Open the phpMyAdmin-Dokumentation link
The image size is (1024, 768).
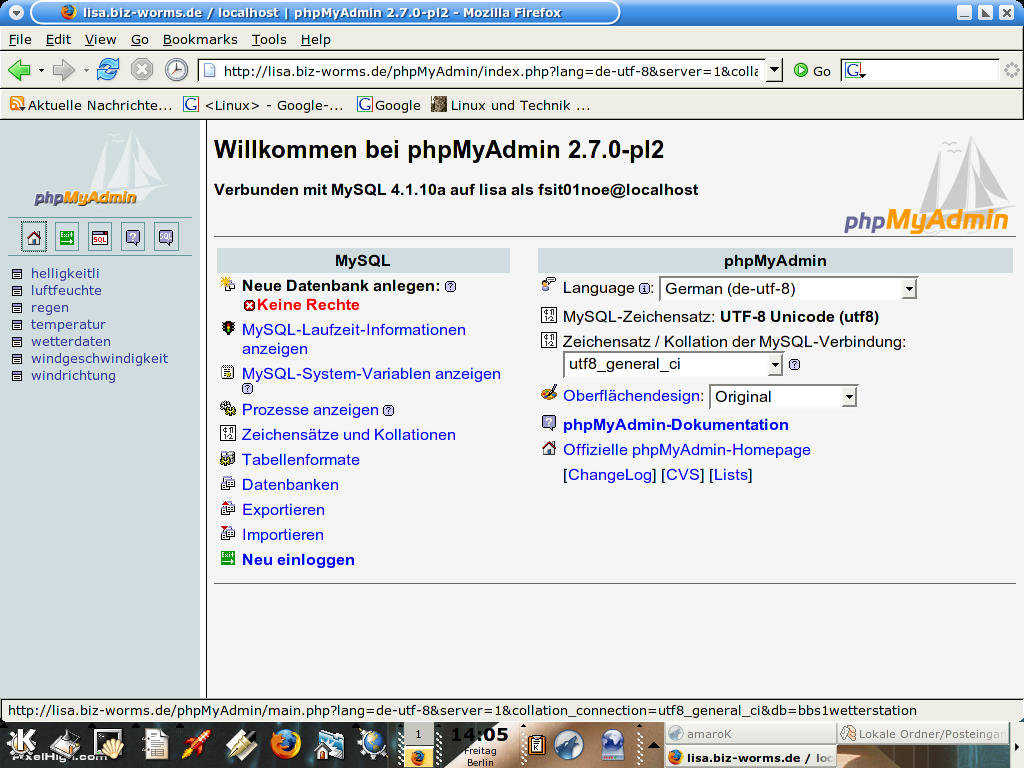point(675,424)
